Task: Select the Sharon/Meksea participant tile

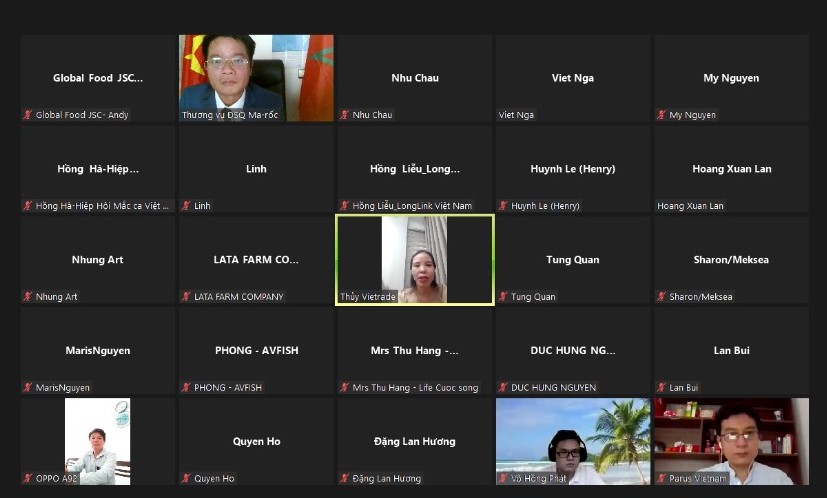Action: (731, 259)
